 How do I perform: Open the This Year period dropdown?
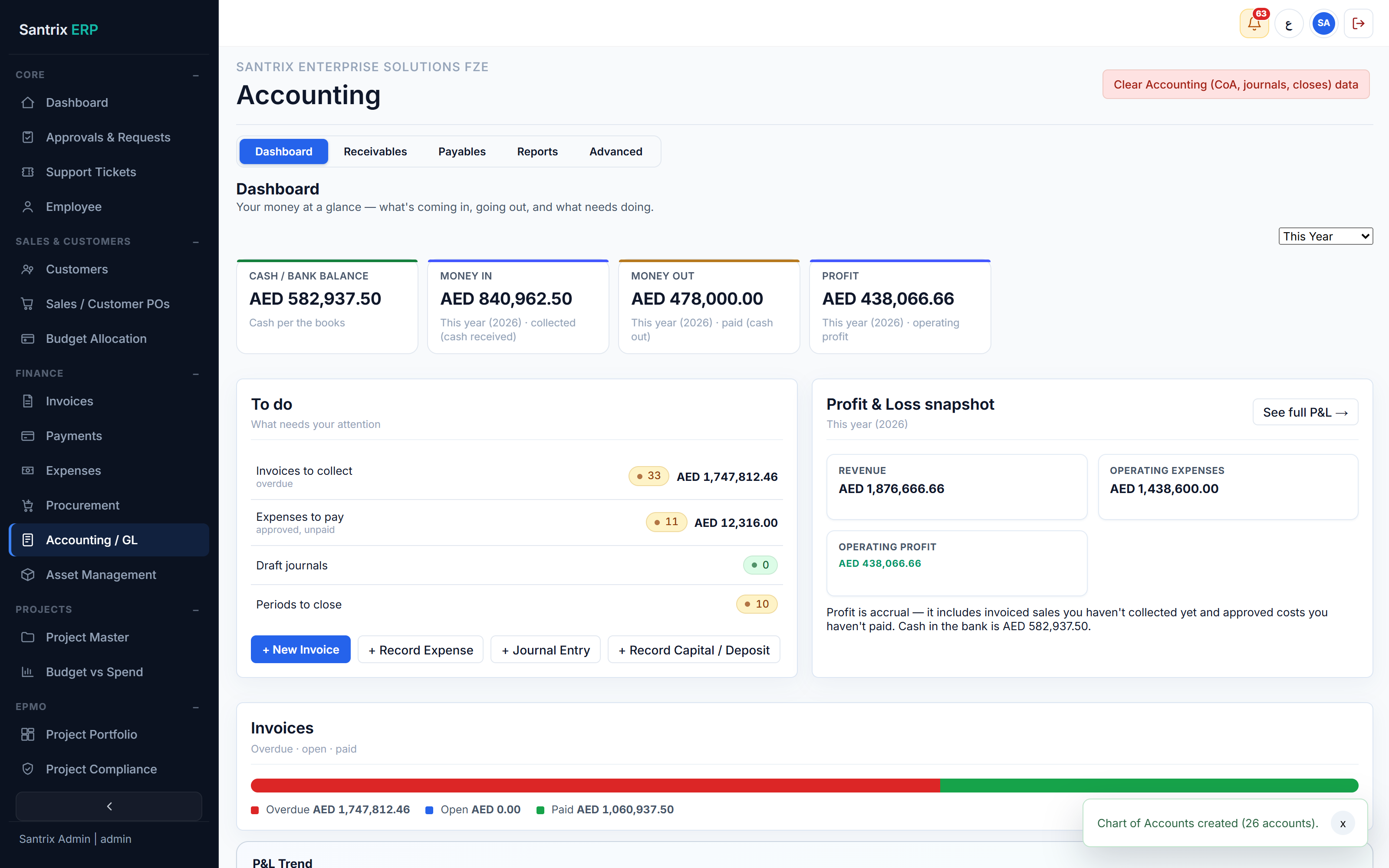(x=1325, y=237)
